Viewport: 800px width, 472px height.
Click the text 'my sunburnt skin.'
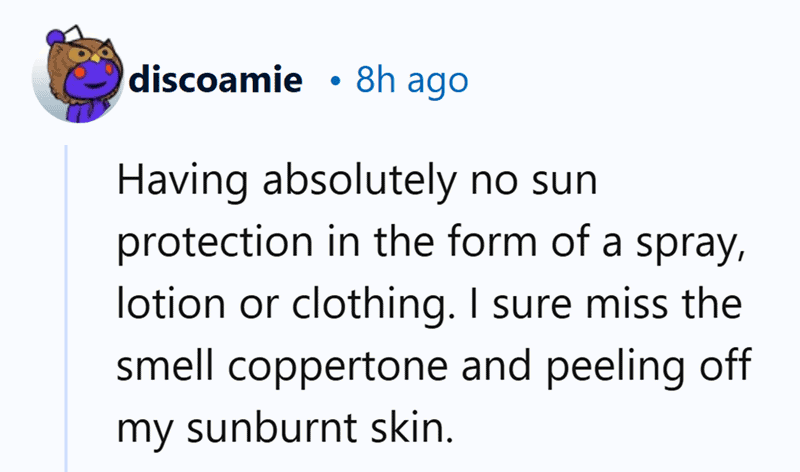pyautogui.click(x=285, y=429)
